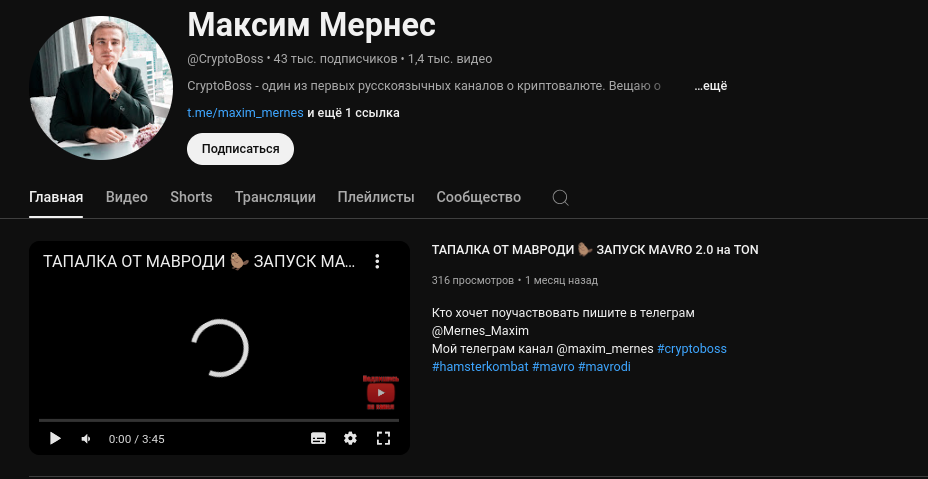Play the featured video

point(55,438)
